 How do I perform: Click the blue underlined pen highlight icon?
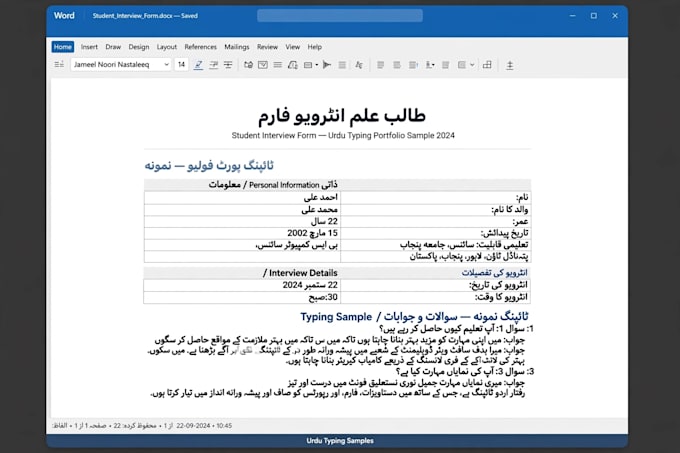click(198, 65)
